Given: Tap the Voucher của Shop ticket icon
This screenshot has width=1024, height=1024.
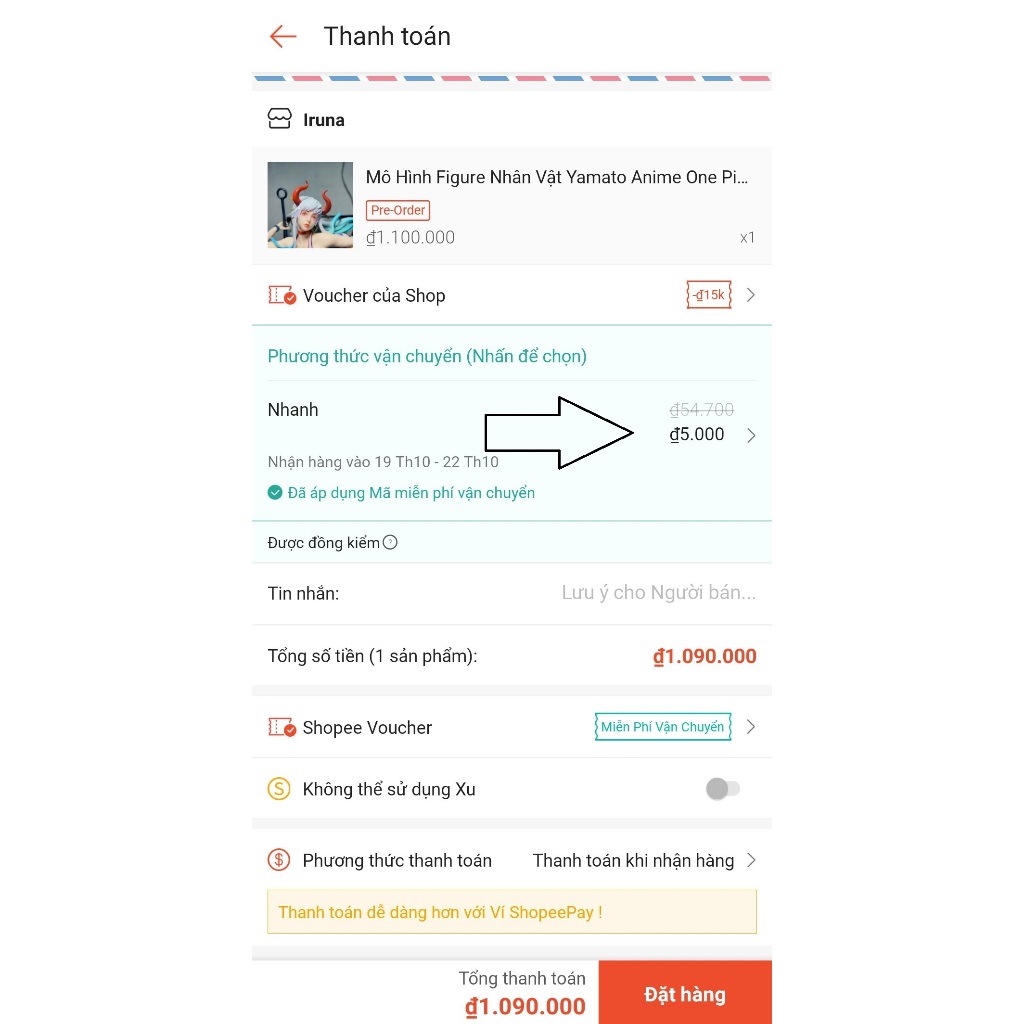Looking at the screenshot, I should (x=282, y=295).
